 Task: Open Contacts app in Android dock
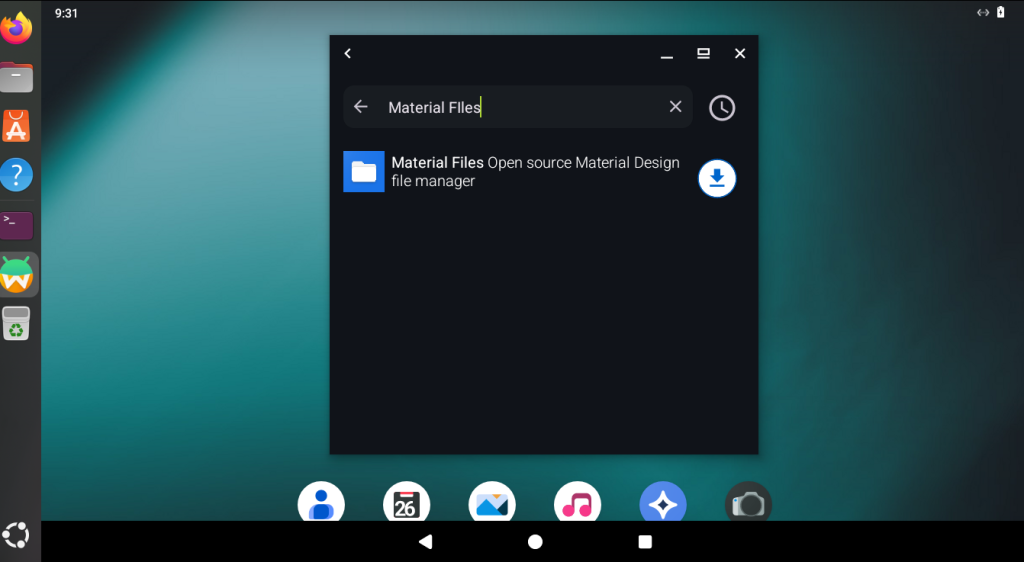[x=321, y=503]
